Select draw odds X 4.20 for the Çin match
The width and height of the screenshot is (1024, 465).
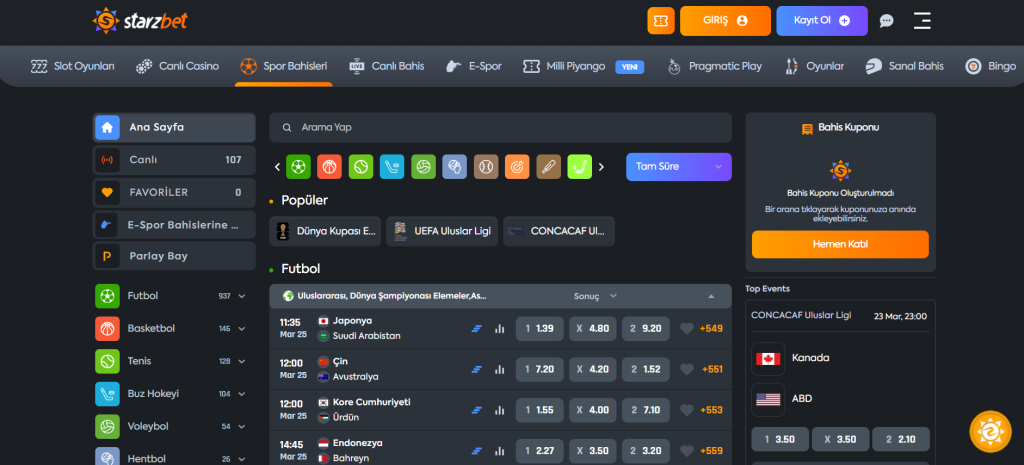(592, 369)
